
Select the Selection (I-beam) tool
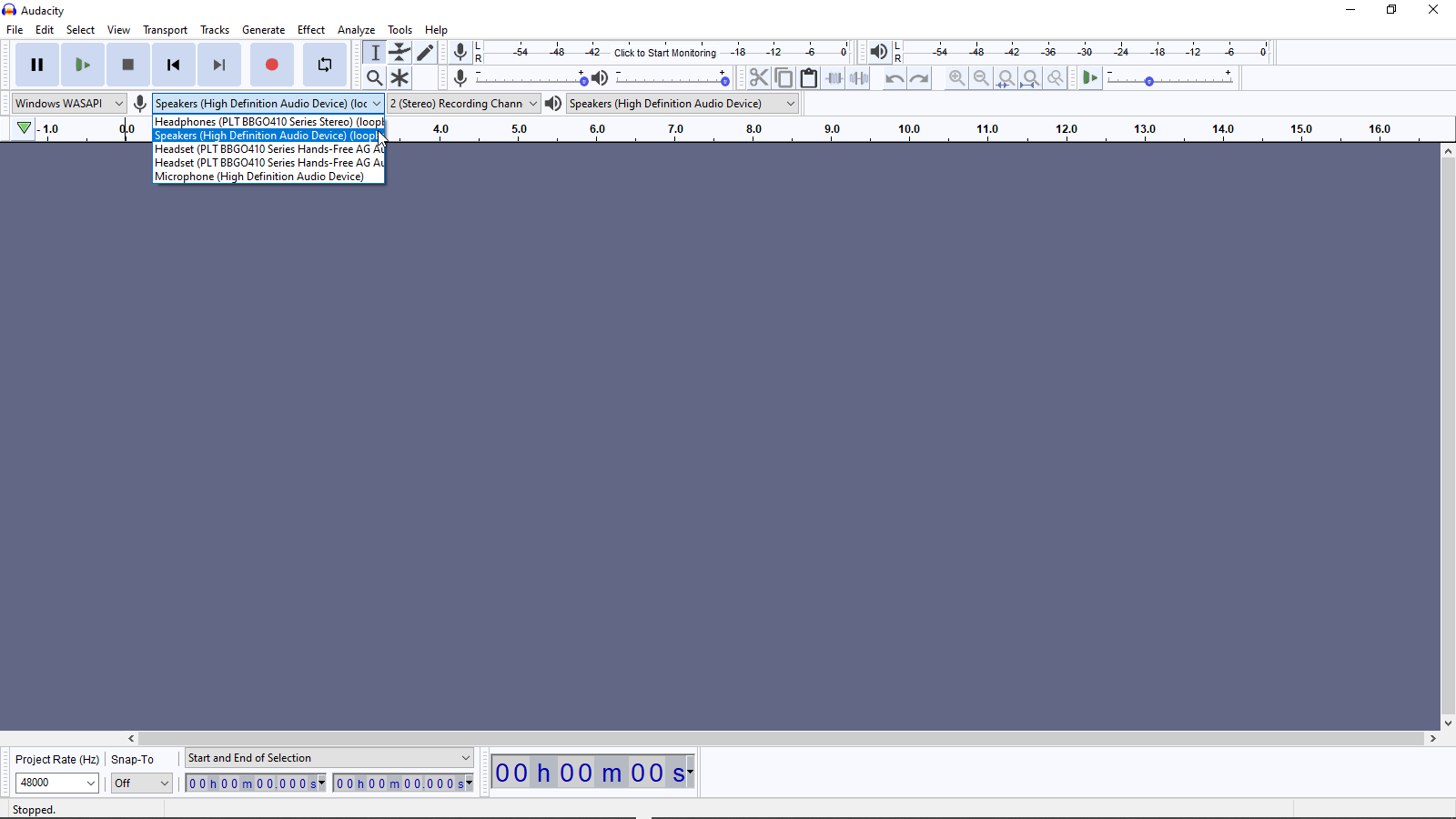[x=375, y=53]
